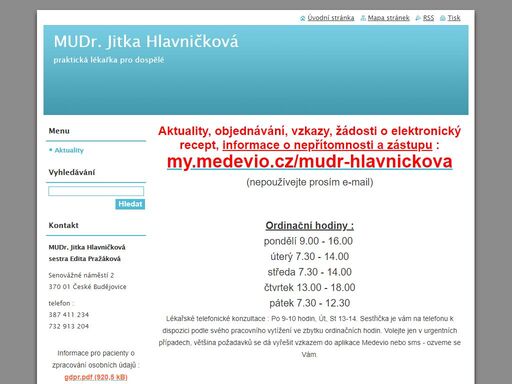This screenshot has width=512, height=384.
Task: Open the Úvodní stránka link
Action: pyautogui.click(x=331, y=18)
